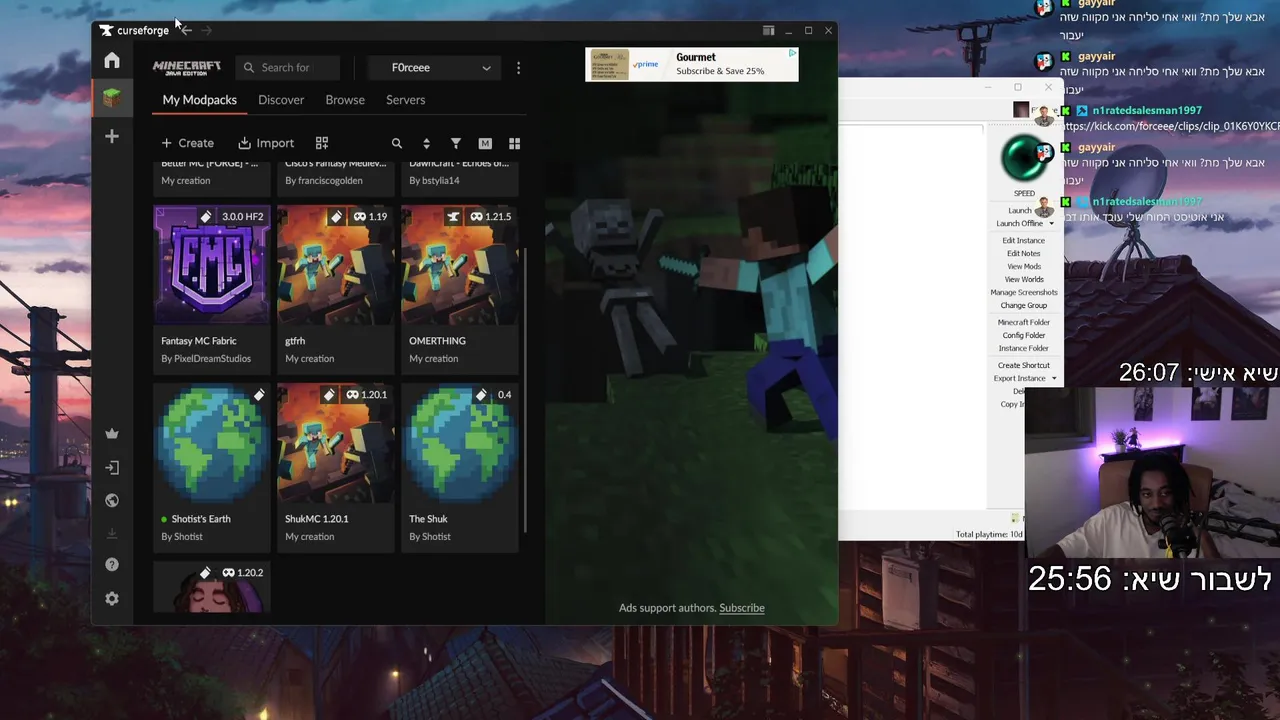Open the Browse tab
This screenshot has width=1280, height=720.
tap(345, 100)
